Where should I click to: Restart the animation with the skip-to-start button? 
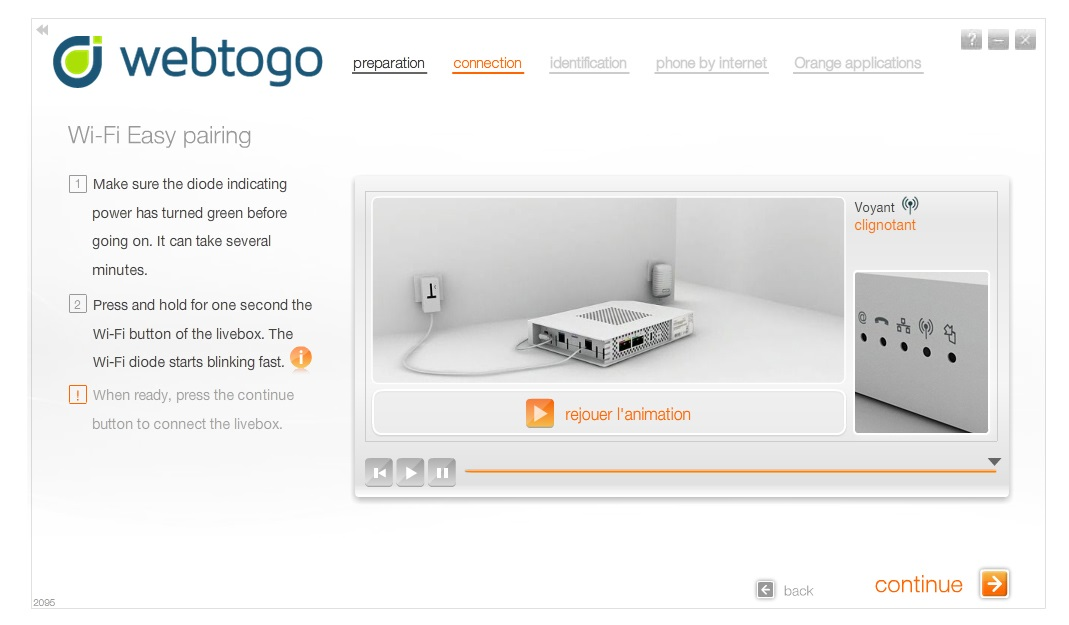pos(379,472)
